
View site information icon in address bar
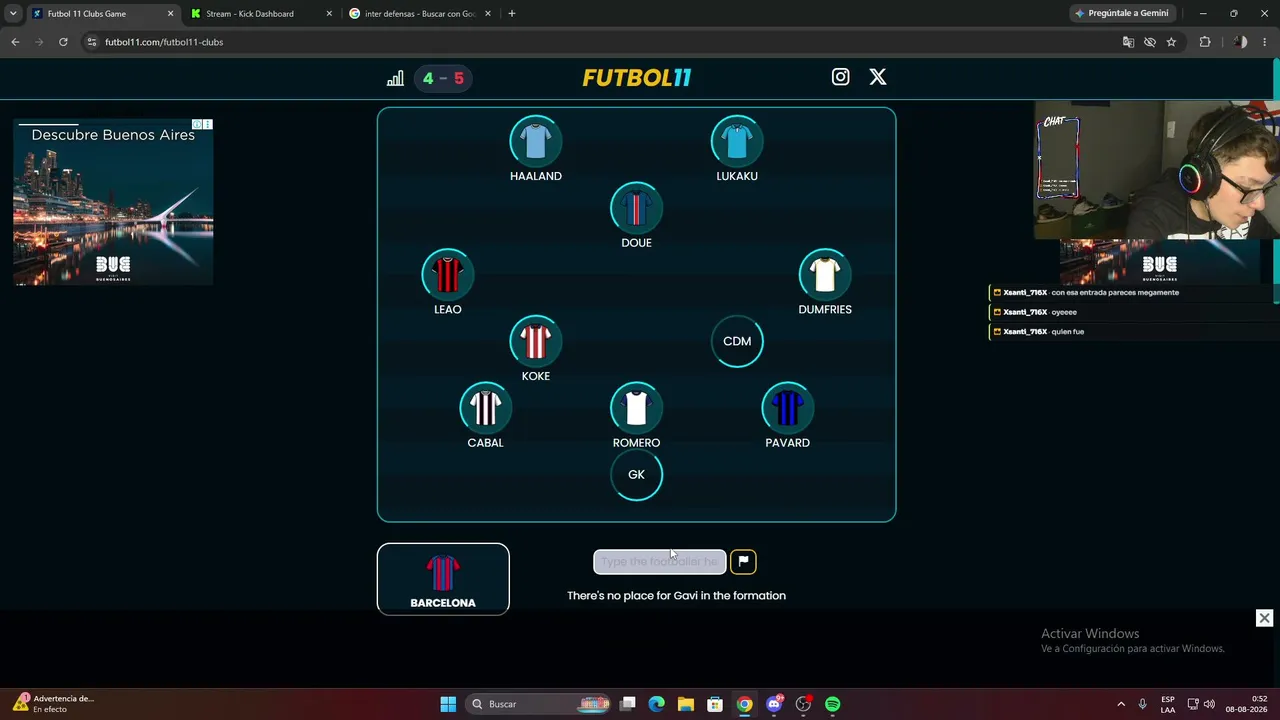click(92, 42)
